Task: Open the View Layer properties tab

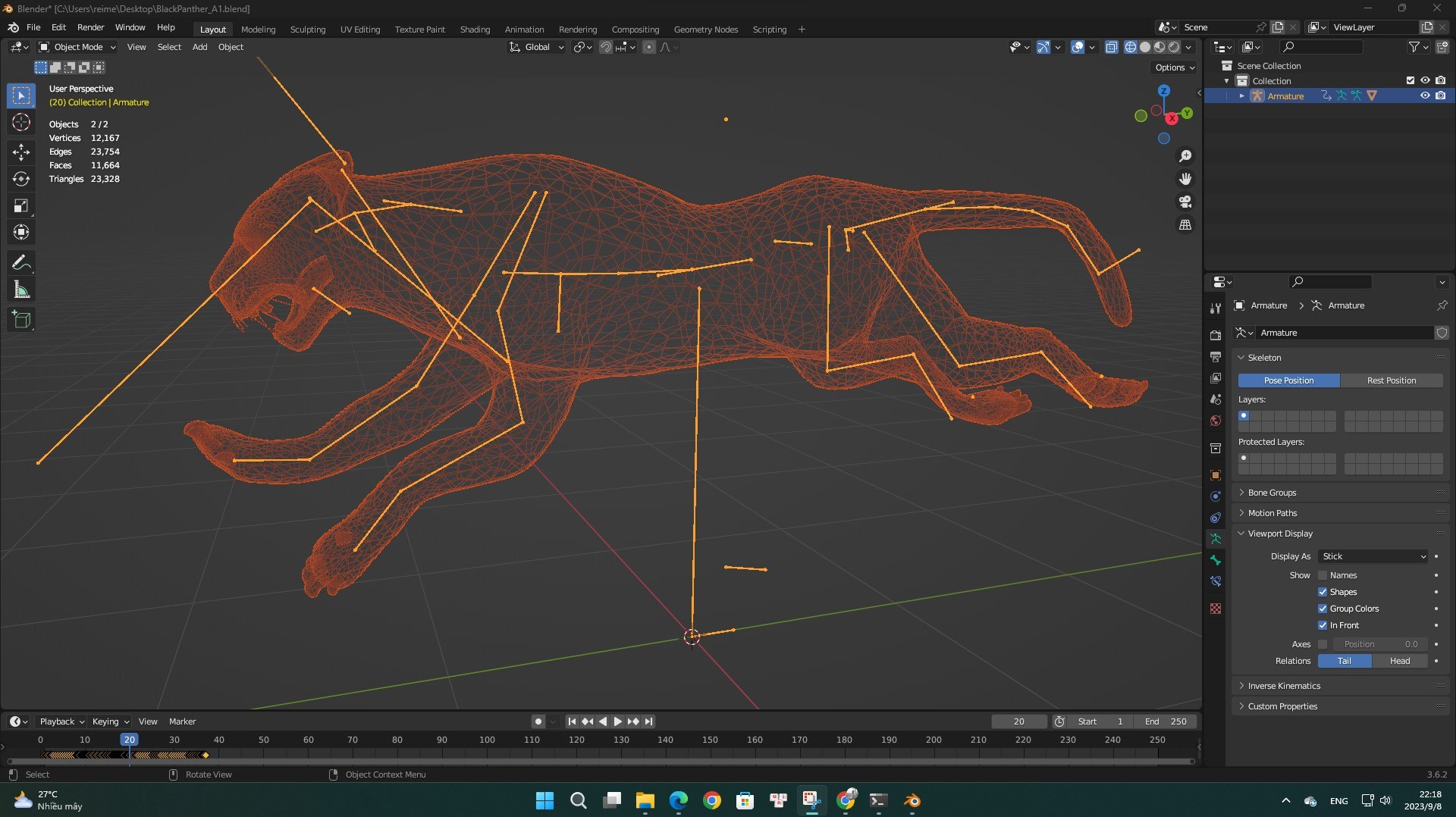Action: click(x=1216, y=377)
